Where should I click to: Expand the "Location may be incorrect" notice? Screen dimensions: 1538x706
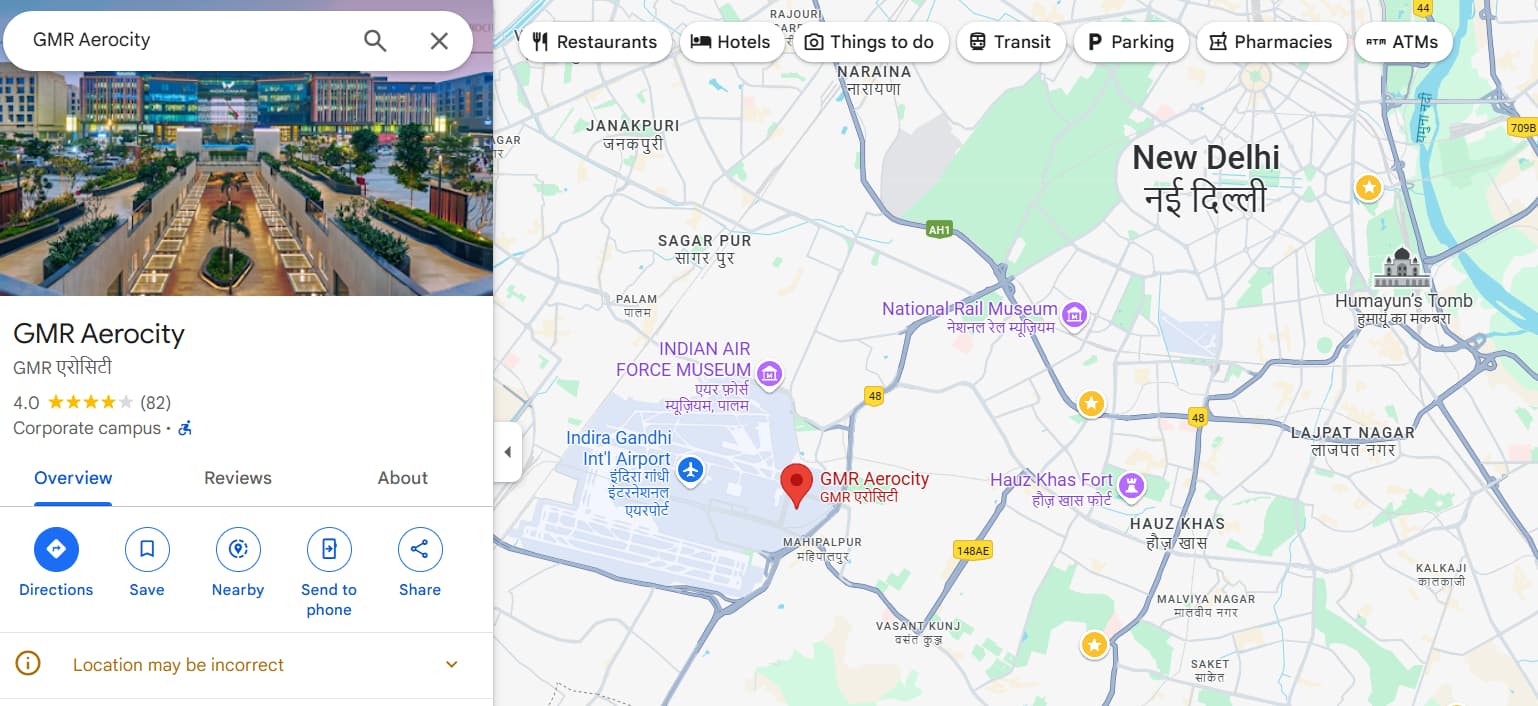point(246,665)
